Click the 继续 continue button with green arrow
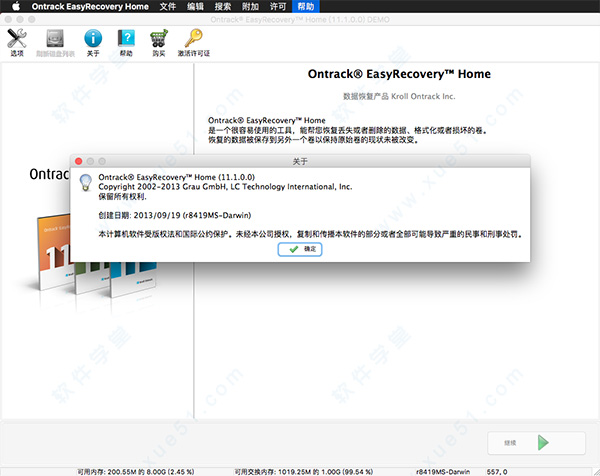The image size is (600, 476). point(536,443)
